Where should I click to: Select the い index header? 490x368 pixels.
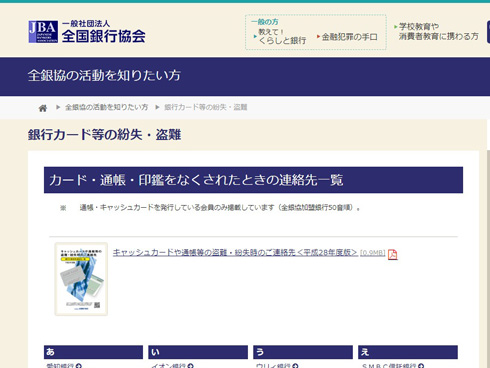pyautogui.click(x=198, y=352)
